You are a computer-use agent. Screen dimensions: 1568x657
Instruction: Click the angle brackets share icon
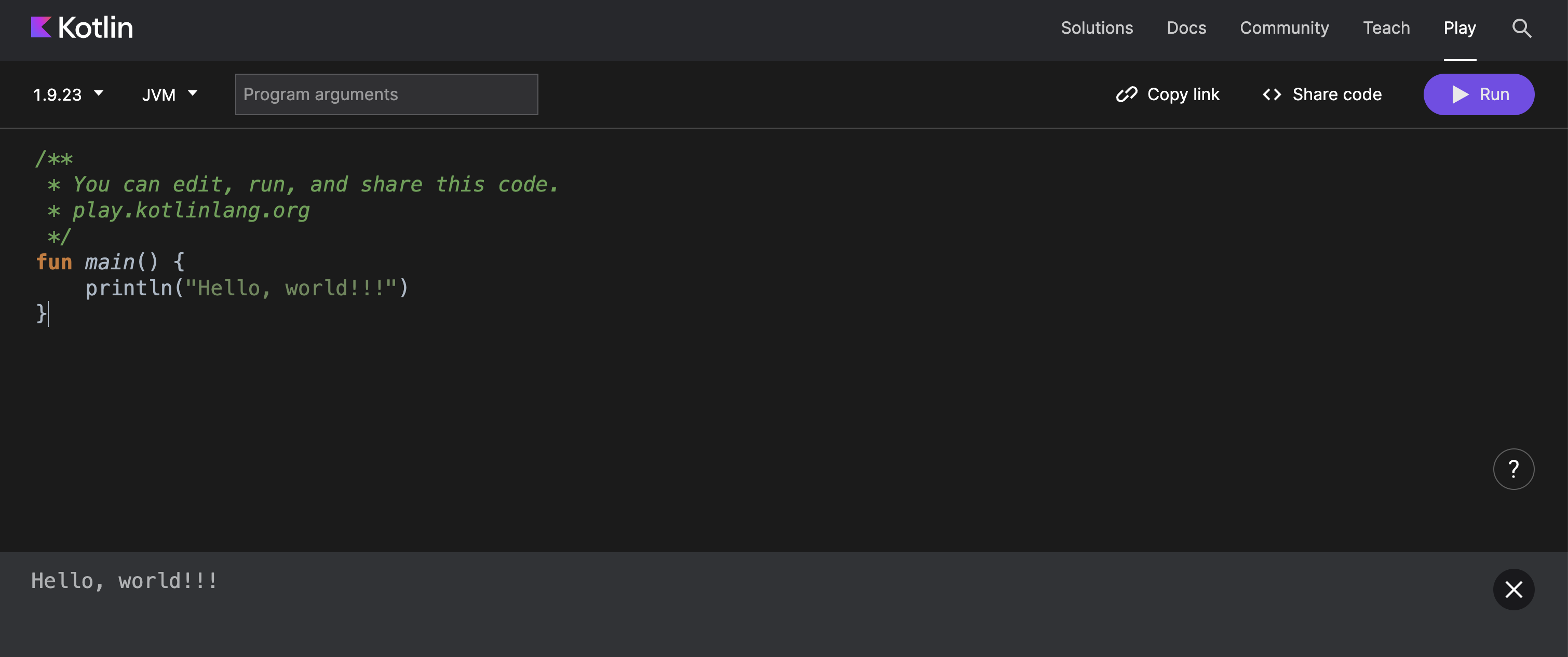(x=1272, y=94)
